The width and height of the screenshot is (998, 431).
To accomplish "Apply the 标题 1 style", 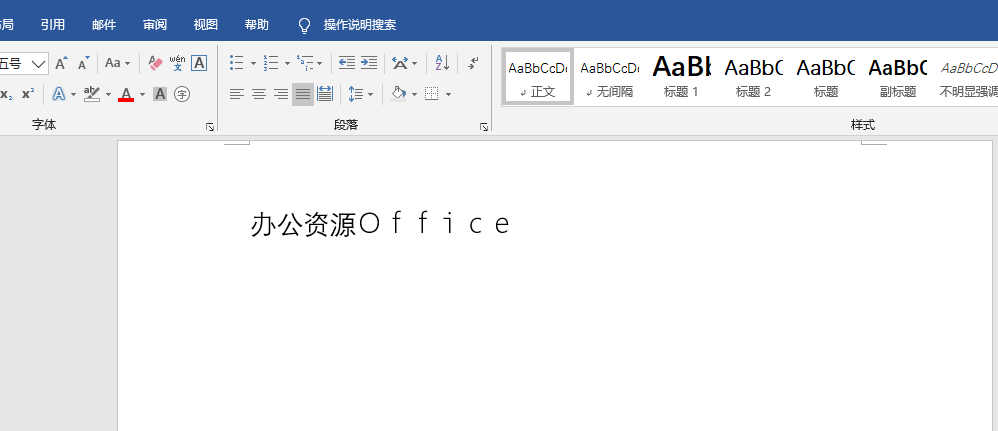I will (681, 76).
